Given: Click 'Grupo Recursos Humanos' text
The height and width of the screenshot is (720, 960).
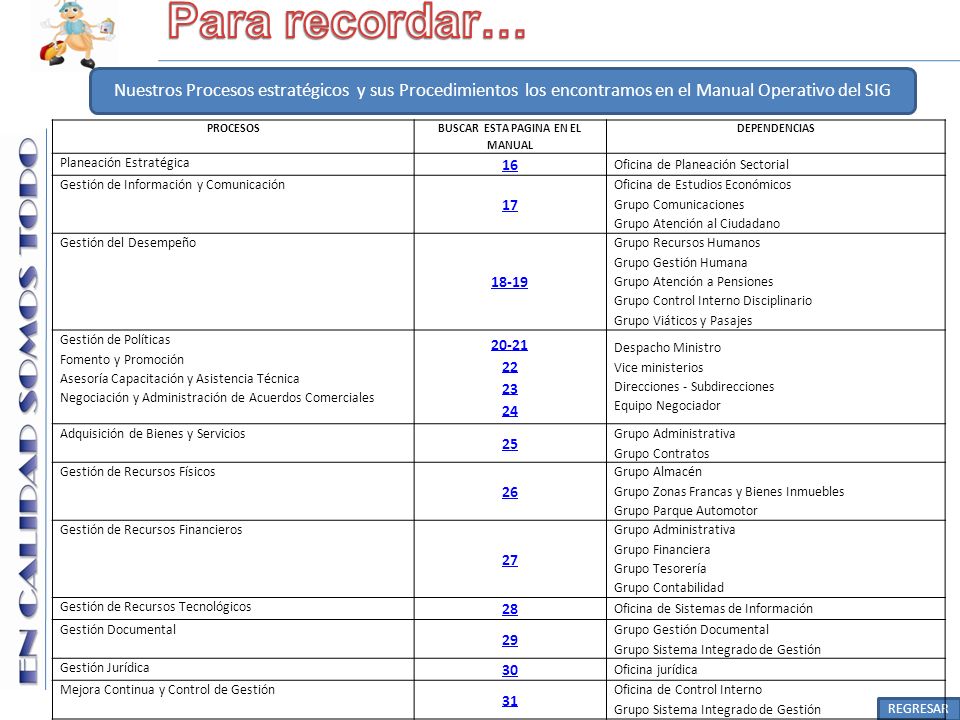Looking at the screenshot, I should pos(687,243).
